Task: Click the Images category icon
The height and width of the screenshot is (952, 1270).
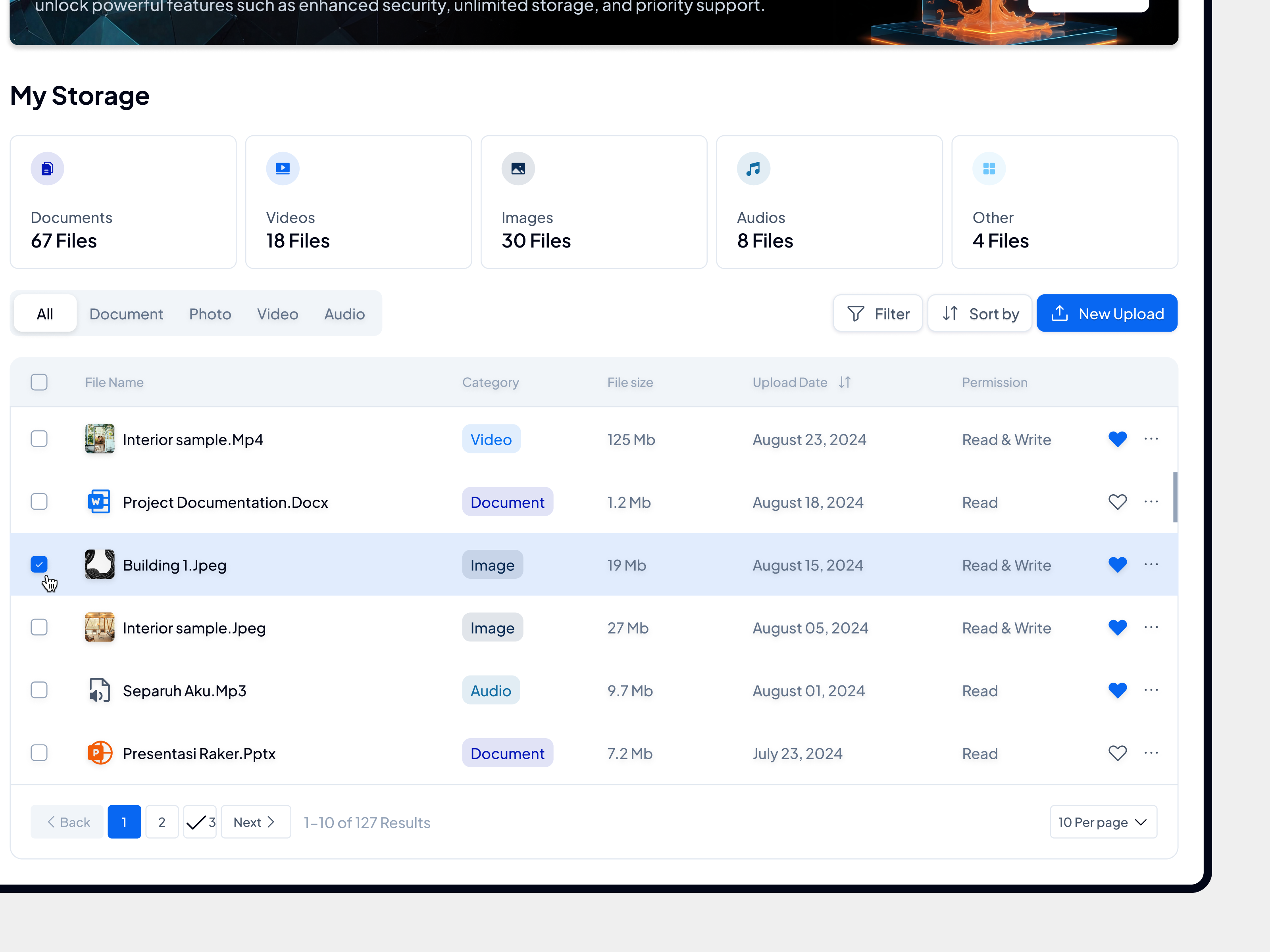Action: click(x=518, y=168)
